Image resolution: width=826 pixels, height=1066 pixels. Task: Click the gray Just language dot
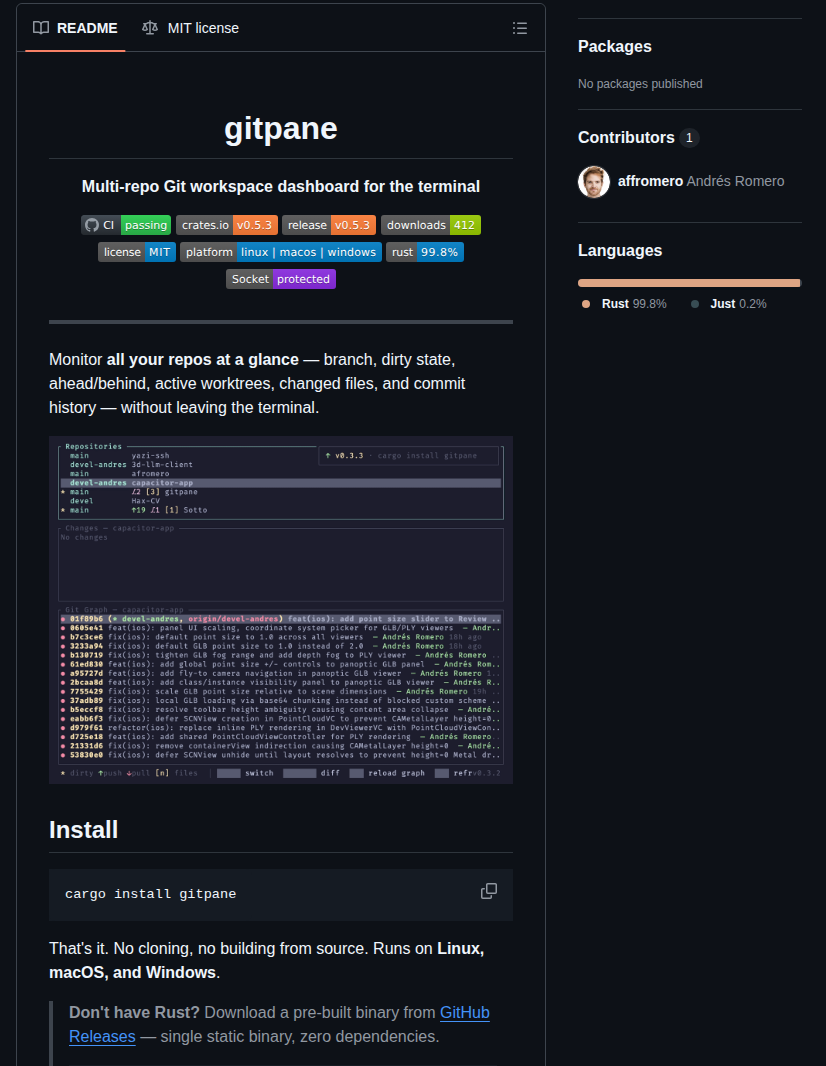(x=695, y=305)
